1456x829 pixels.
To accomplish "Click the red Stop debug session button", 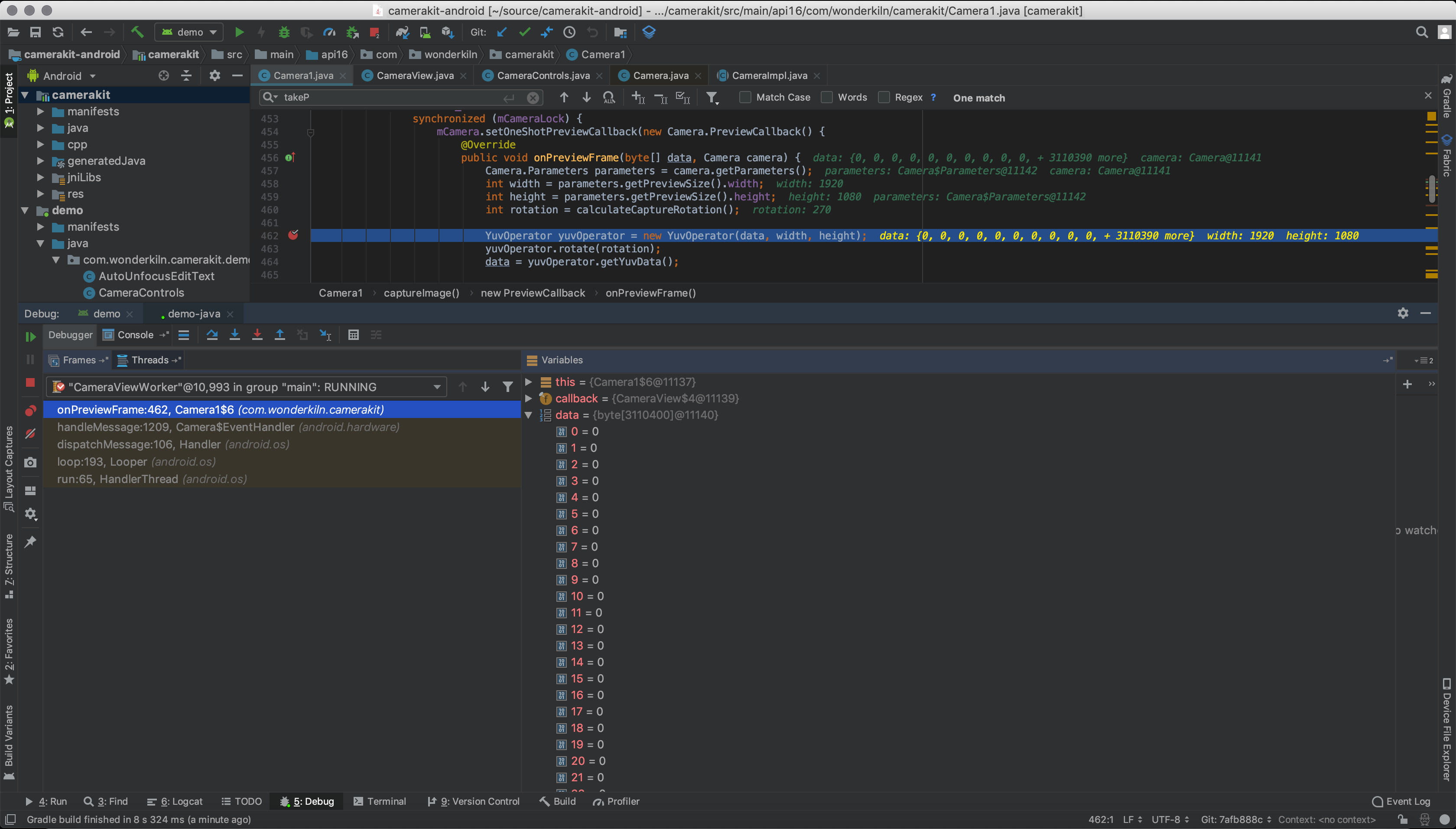I will [31, 382].
